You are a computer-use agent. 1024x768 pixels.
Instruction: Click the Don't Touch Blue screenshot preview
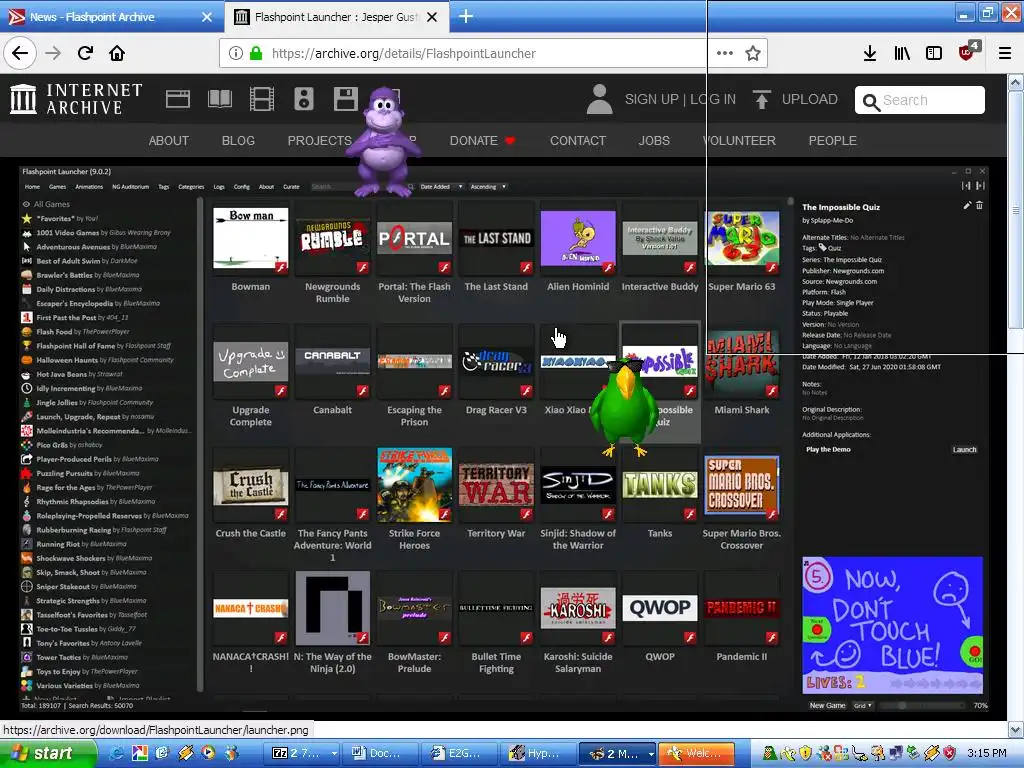(893, 625)
